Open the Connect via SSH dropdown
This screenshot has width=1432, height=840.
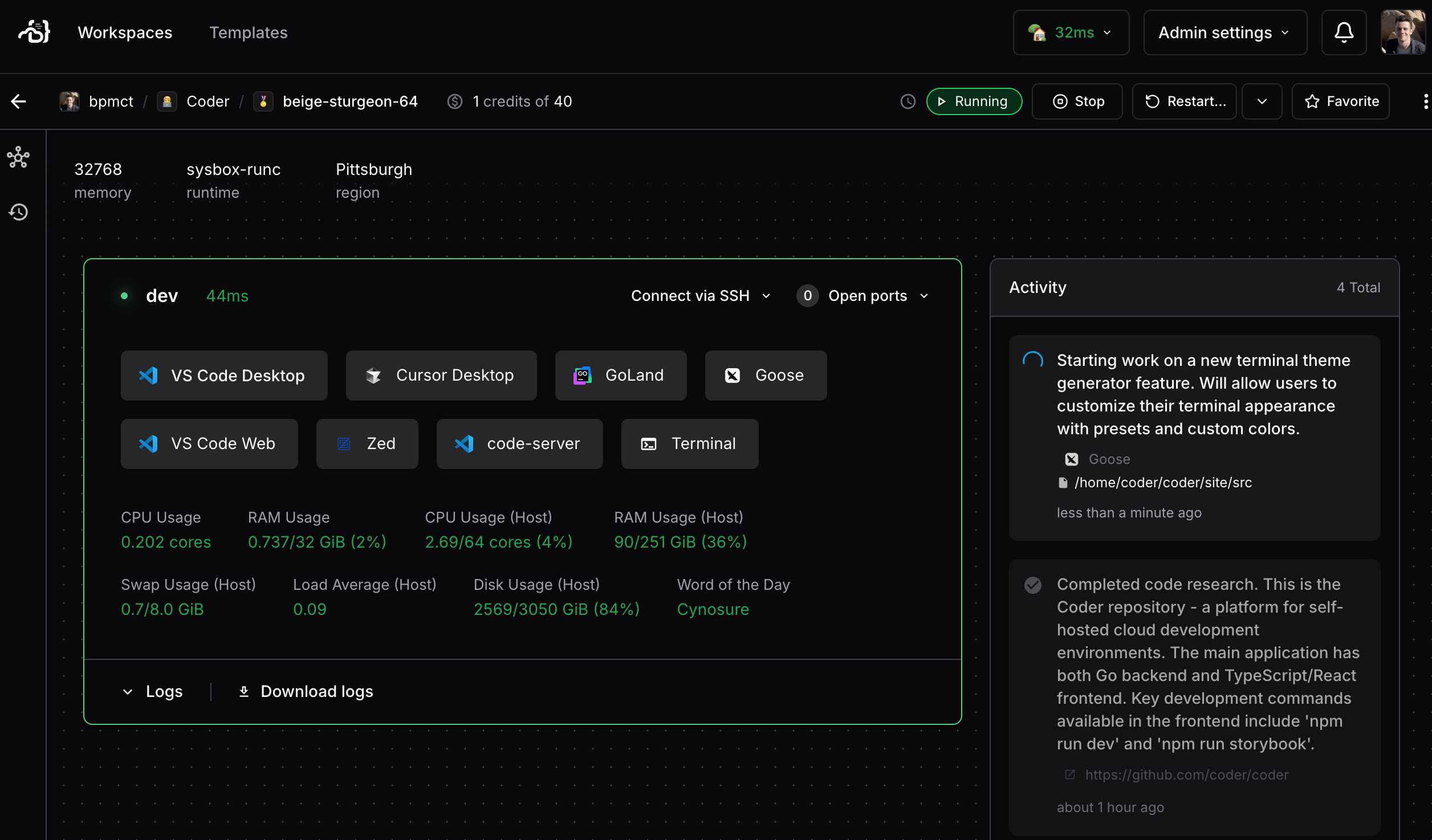click(x=701, y=296)
